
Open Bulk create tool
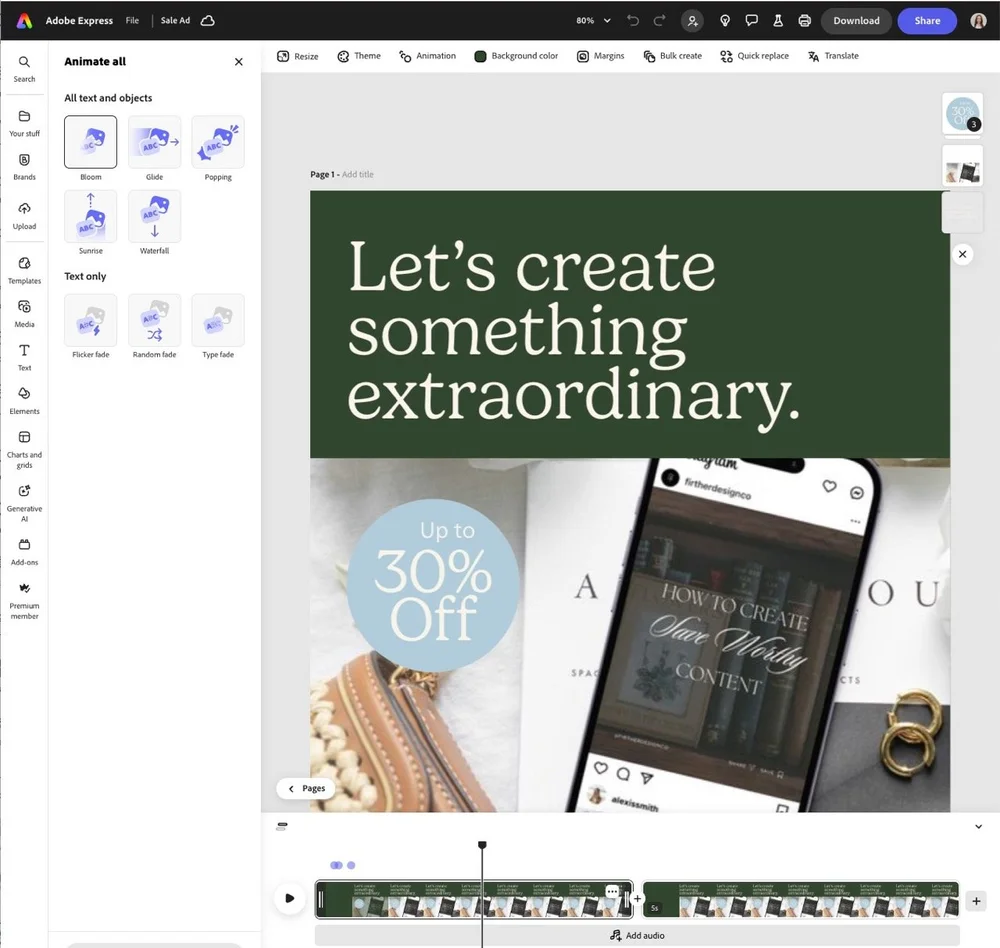point(672,56)
